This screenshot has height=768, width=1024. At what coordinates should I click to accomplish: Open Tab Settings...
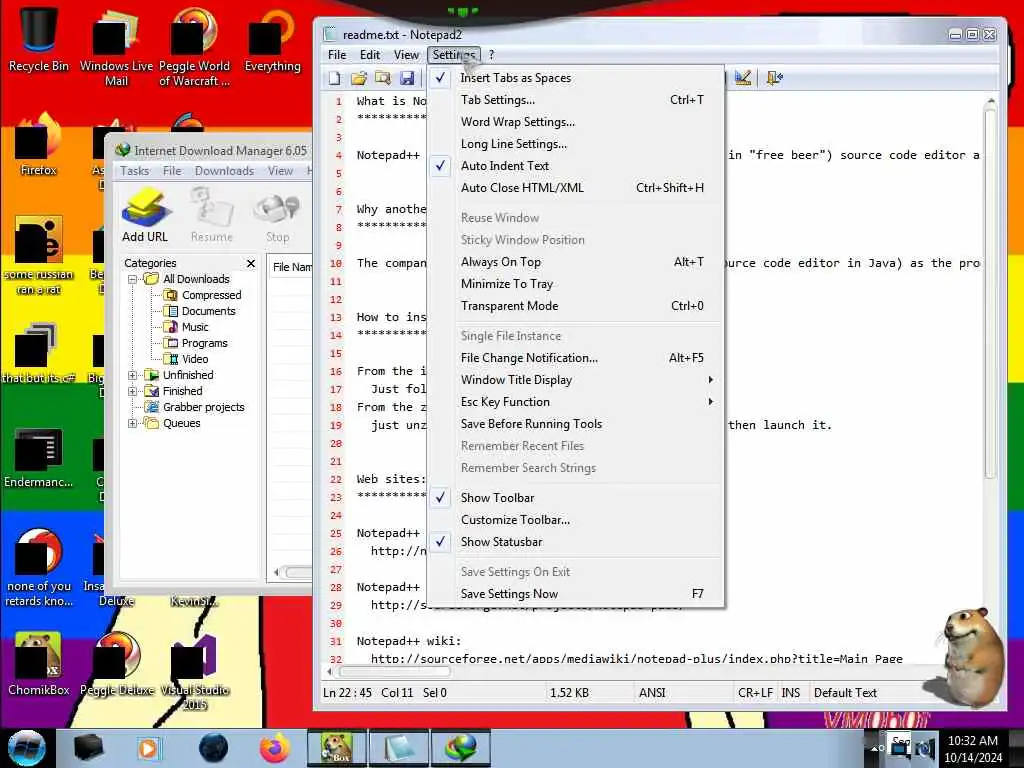575,100
